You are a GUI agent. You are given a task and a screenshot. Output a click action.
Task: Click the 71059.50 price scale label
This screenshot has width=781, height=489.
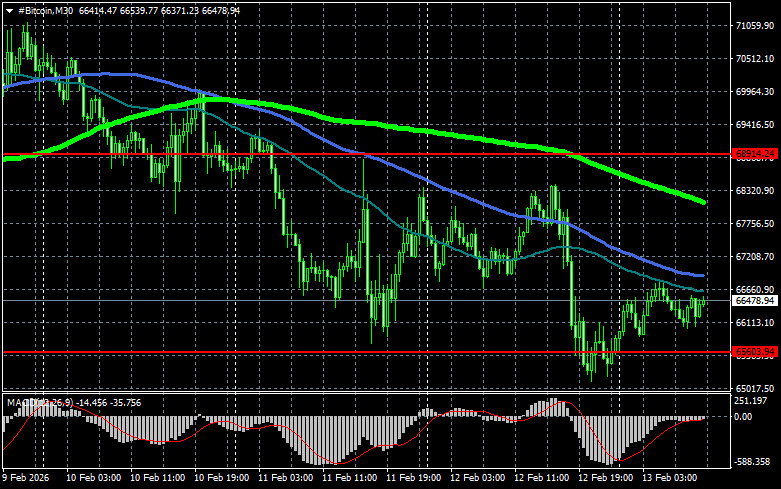point(755,27)
